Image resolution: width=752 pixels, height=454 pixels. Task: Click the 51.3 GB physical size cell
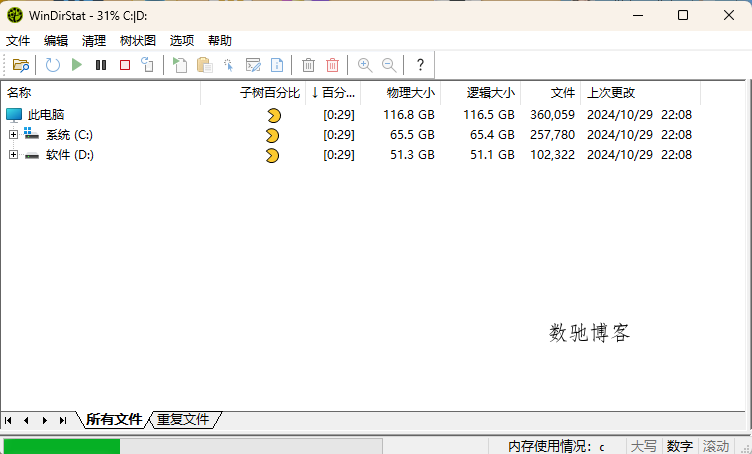[x=412, y=155]
